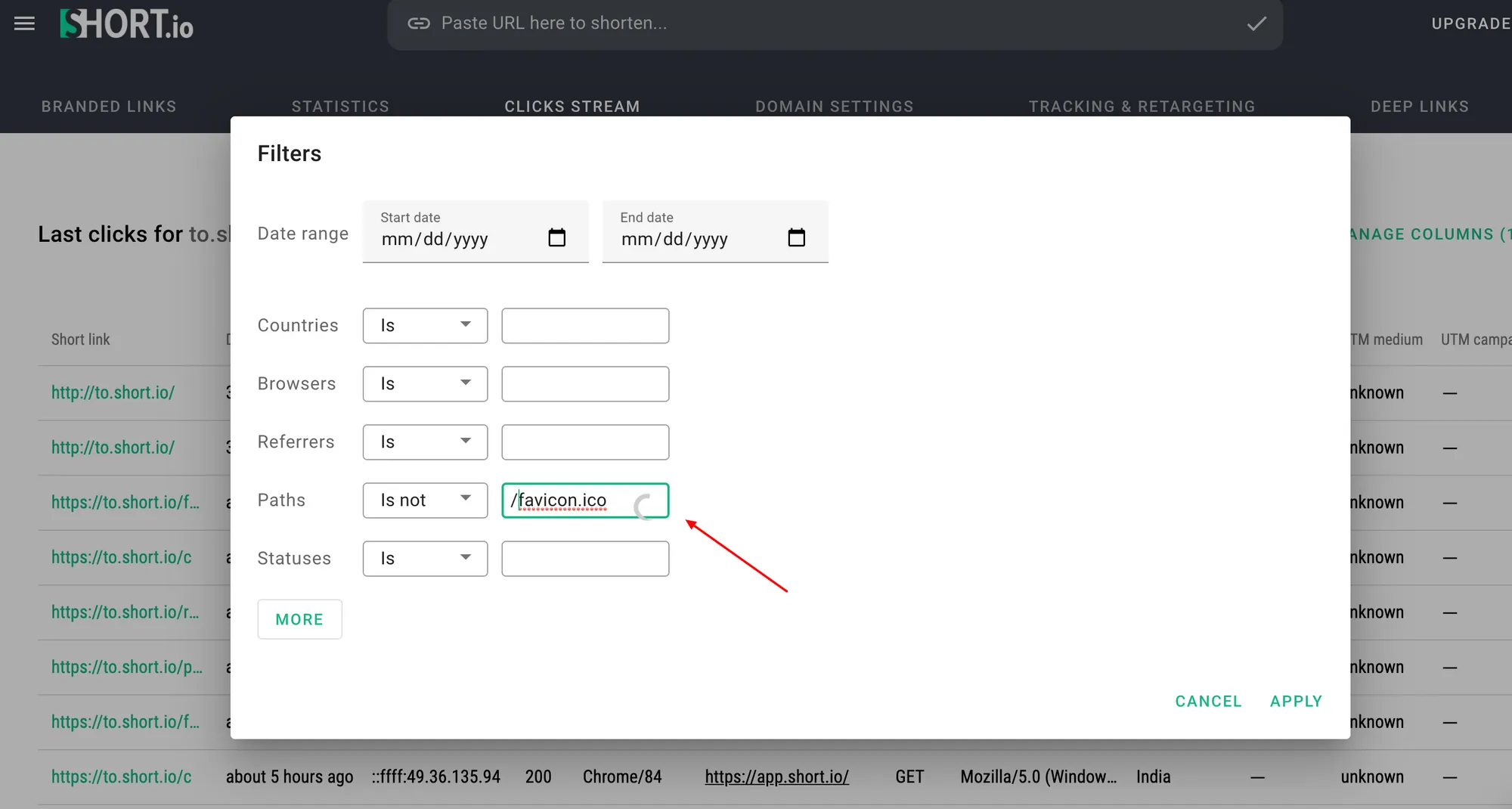This screenshot has height=809, width=1512.
Task: Focus the Paste URL here to shorten field
Action: click(x=835, y=23)
